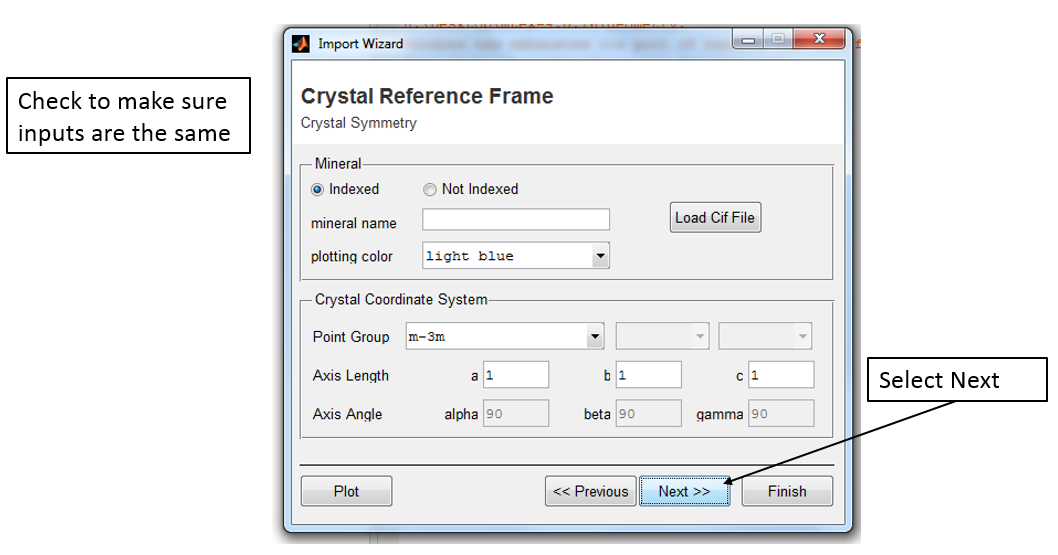Choose the Not Indexed option
Screen dimensions: 1058x555
[x=430, y=189]
